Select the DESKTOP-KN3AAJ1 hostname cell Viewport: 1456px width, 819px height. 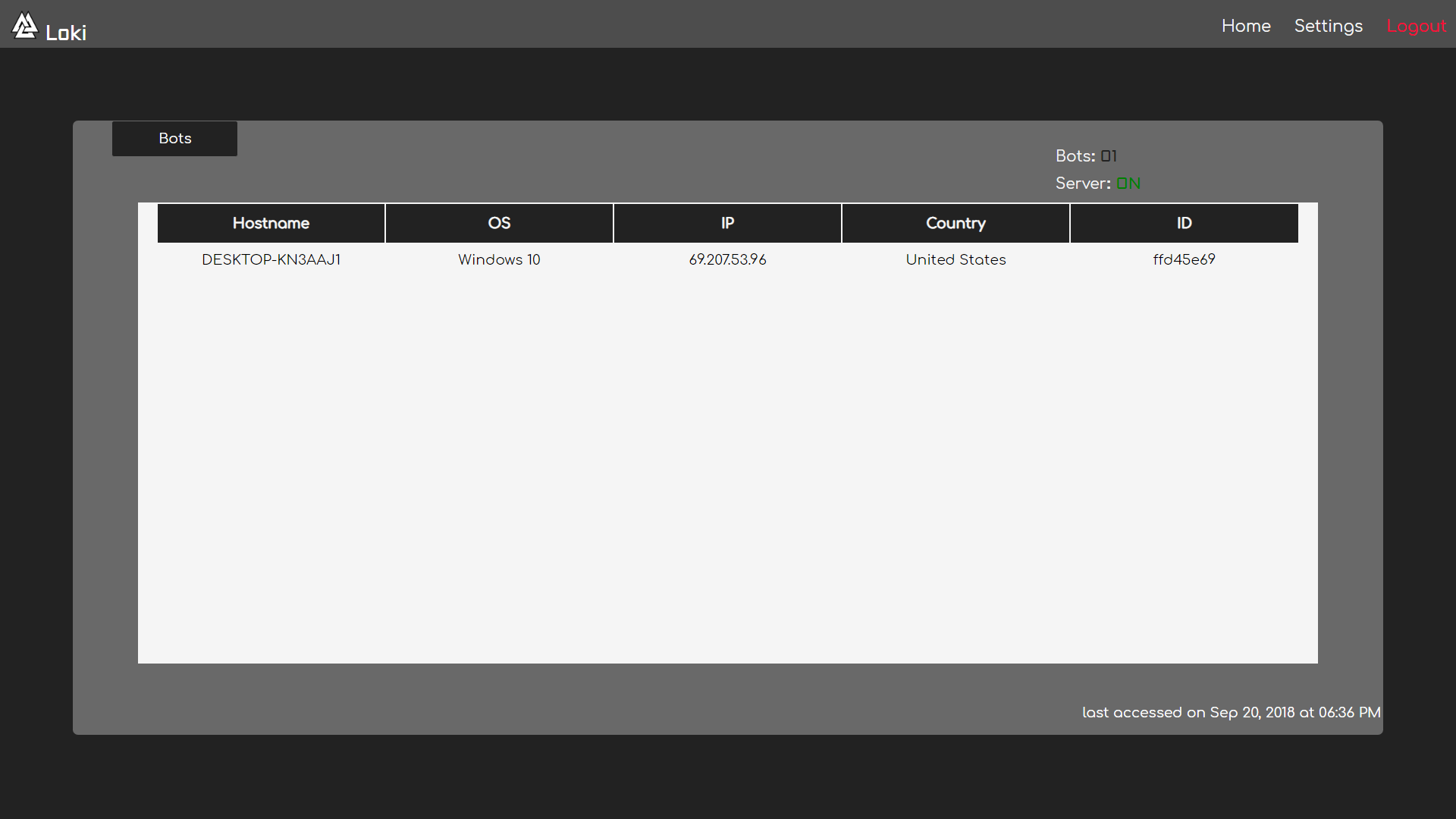[271, 259]
